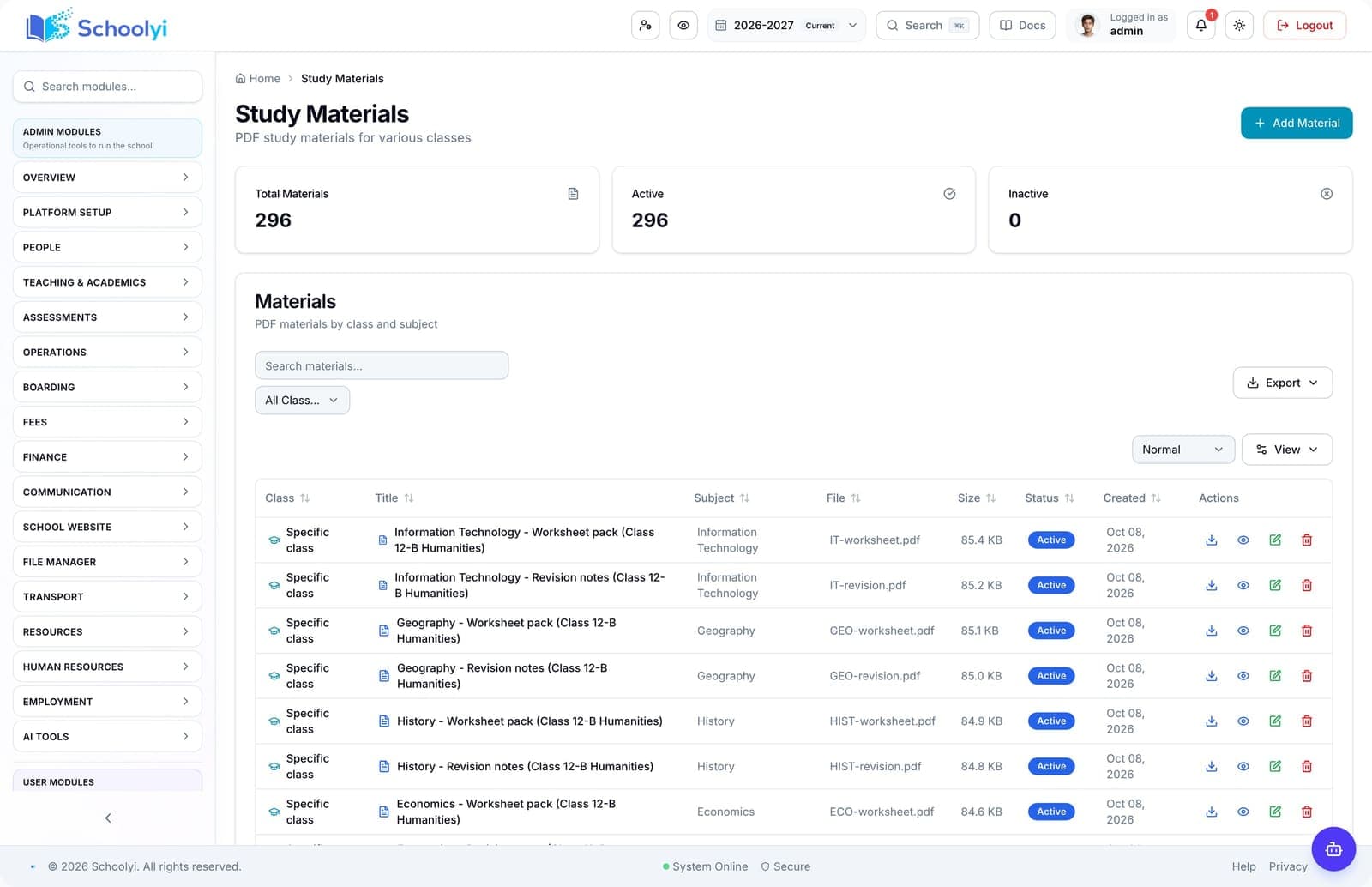Viewport: 1372px width, 887px height.
Task: Download HIST-worksheet.pdf file
Action: [1212, 721]
